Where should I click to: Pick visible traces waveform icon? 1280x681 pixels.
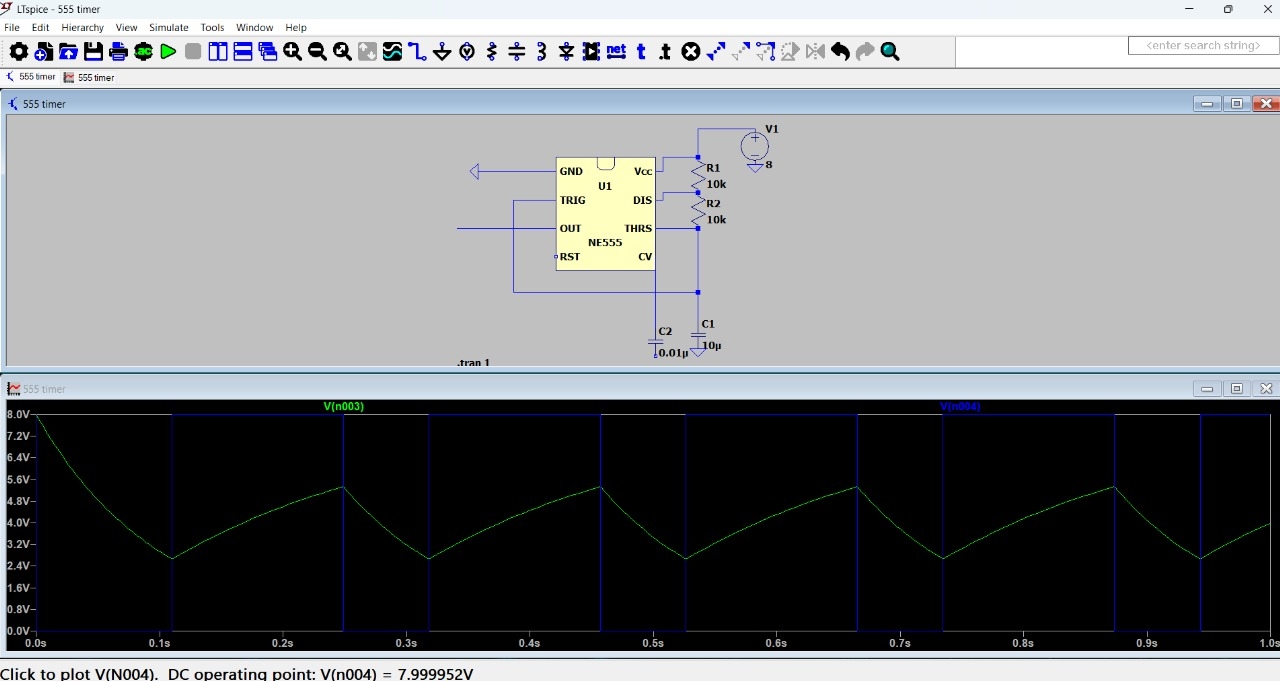392,52
